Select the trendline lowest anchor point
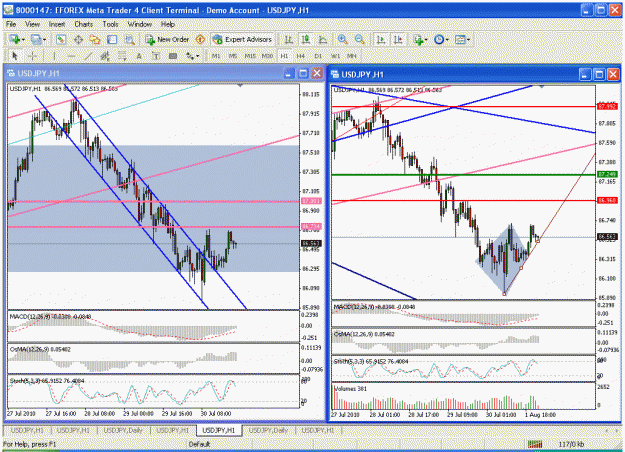The height and width of the screenshot is (452, 625). [x=504, y=294]
